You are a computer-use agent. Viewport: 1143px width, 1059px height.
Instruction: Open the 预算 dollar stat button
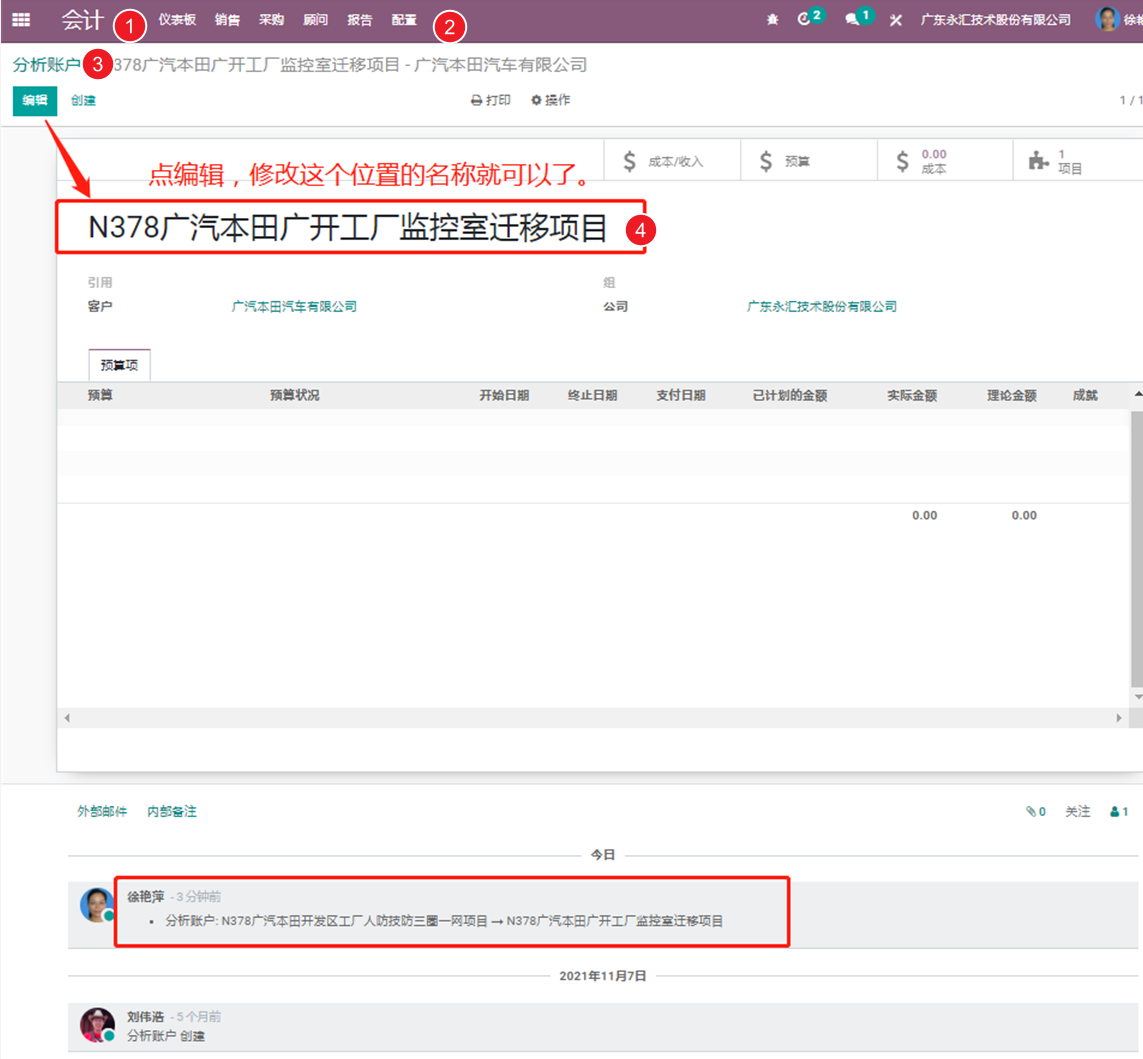pos(808,161)
